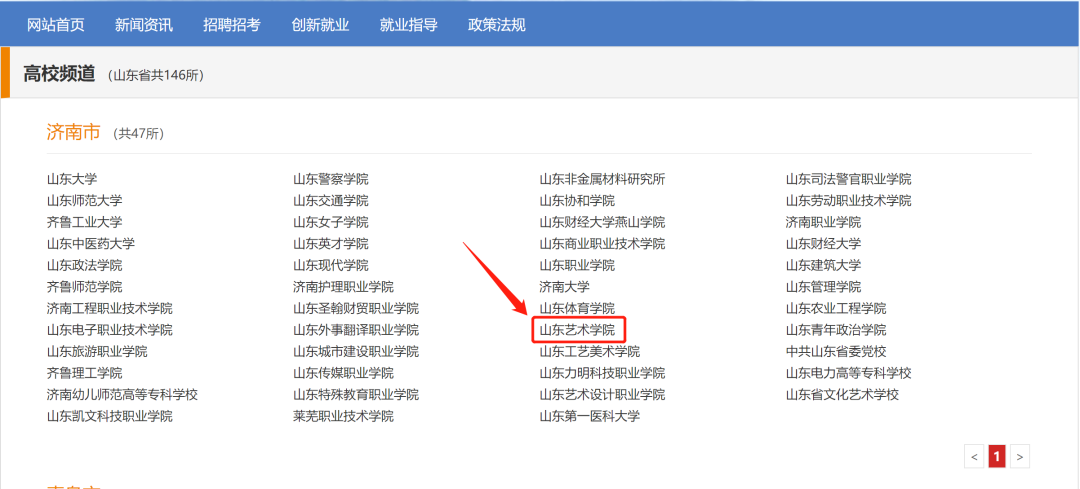Click 山东英才学院 link
The image size is (1080, 489).
pyautogui.click(x=331, y=244)
